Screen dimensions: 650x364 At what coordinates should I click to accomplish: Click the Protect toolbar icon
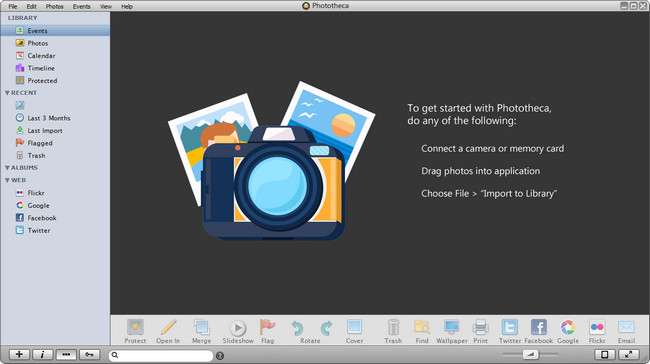pos(135,327)
